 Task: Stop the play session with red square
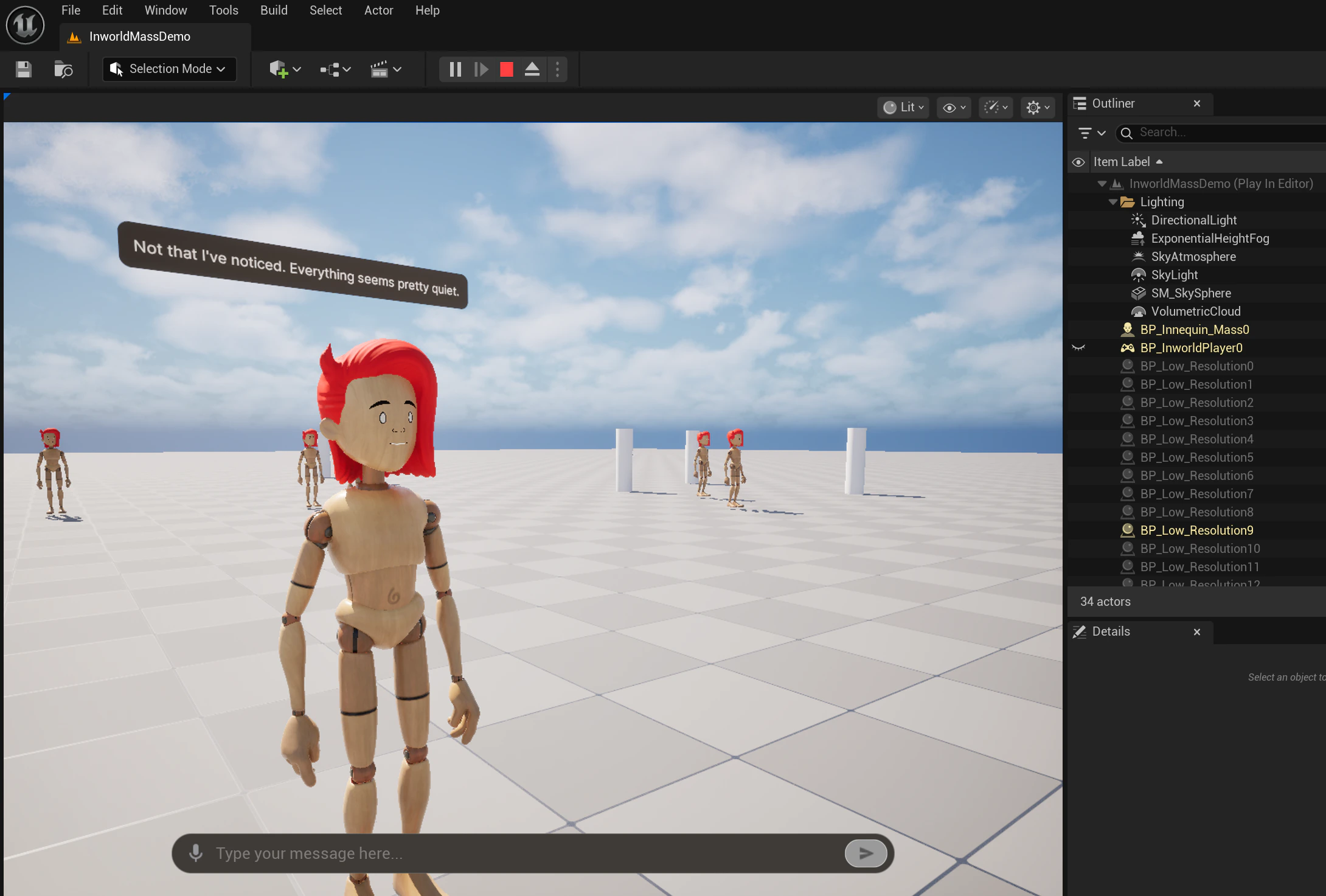pos(506,69)
